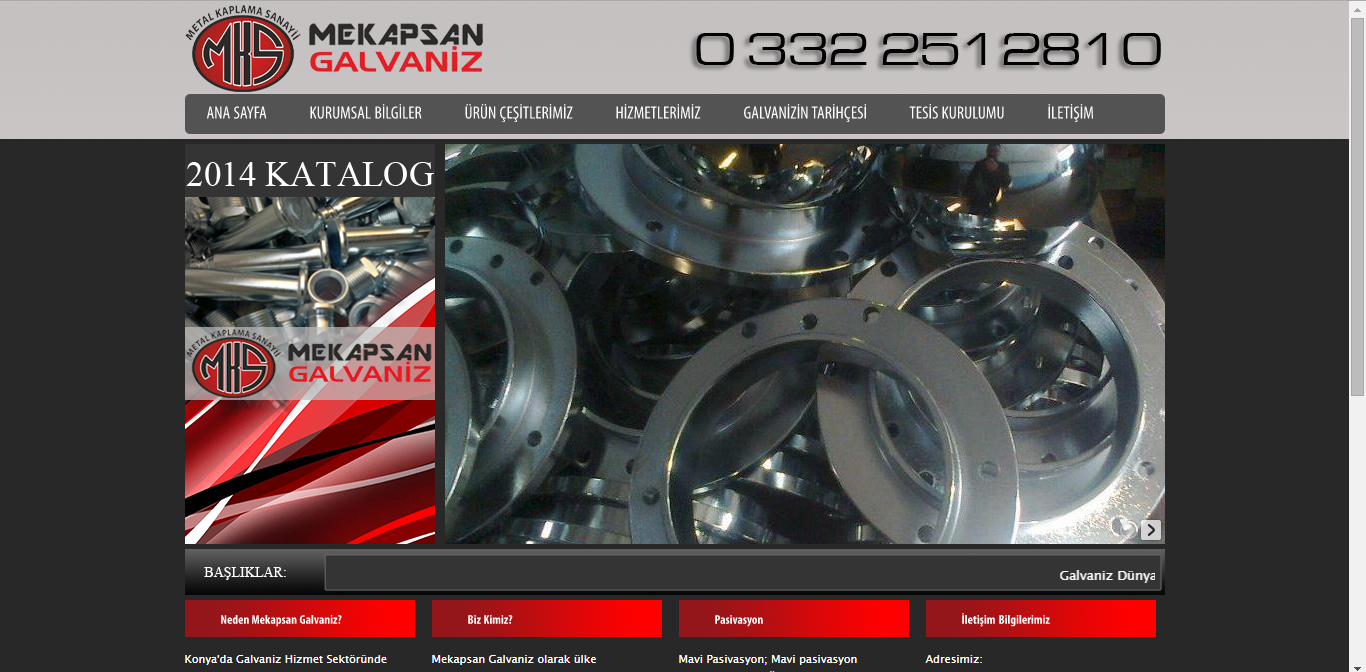
Task: Click the phone number 0 332 251 2810
Action: click(928, 49)
